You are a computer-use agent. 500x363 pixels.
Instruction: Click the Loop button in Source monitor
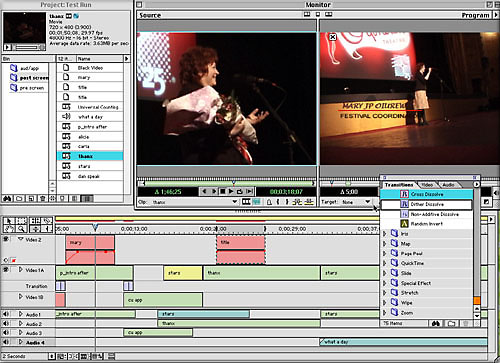coord(240,191)
